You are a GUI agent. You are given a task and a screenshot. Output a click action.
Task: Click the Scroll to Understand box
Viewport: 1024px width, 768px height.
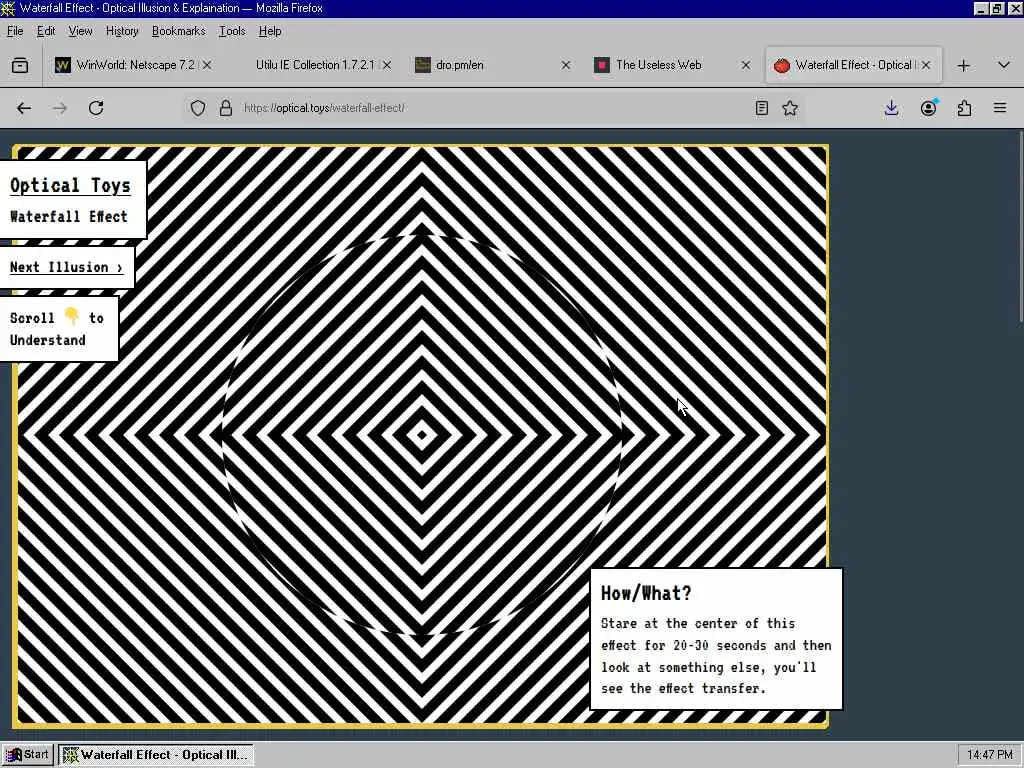click(x=59, y=328)
